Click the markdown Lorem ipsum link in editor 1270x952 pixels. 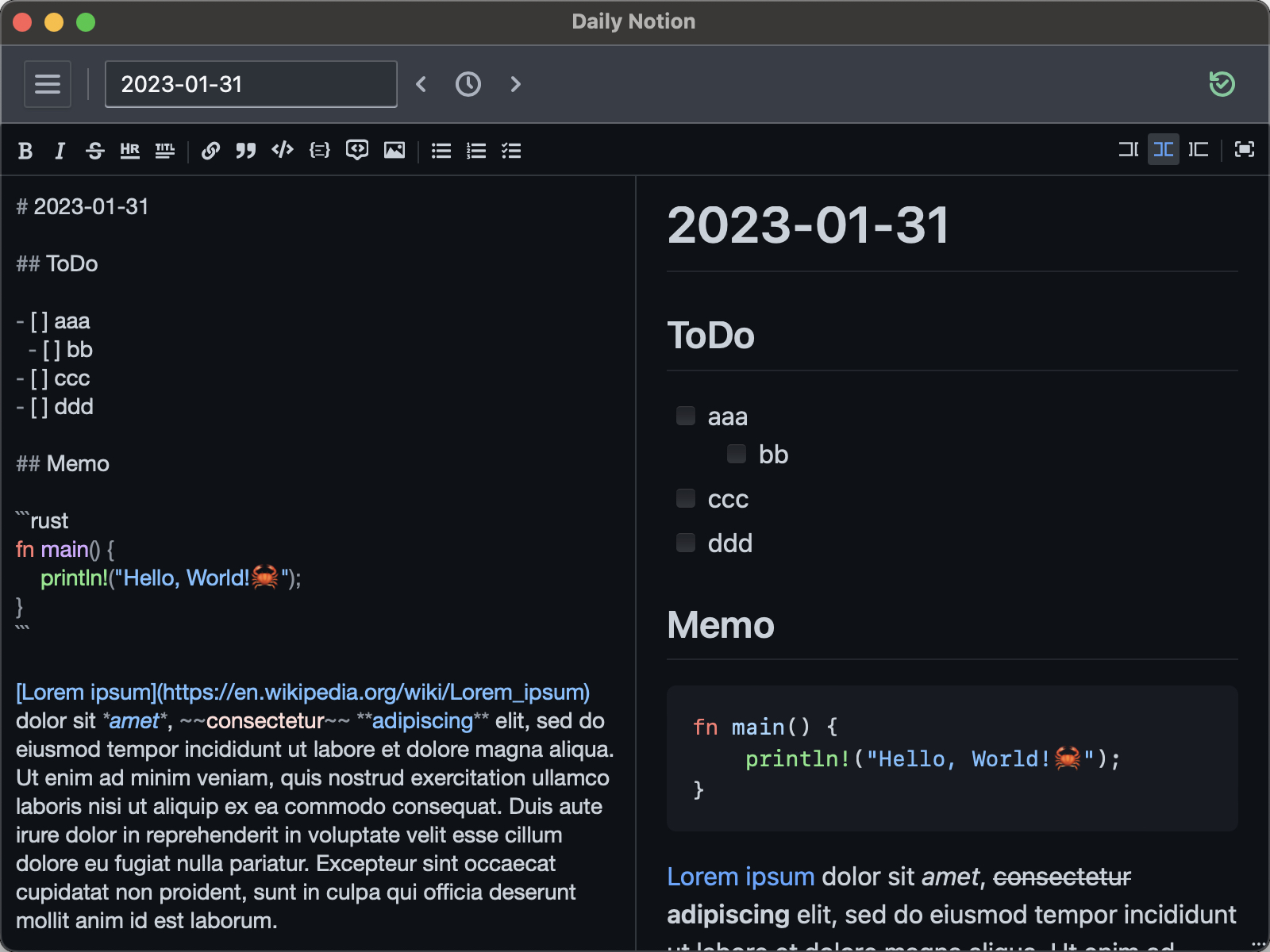[x=302, y=692]
